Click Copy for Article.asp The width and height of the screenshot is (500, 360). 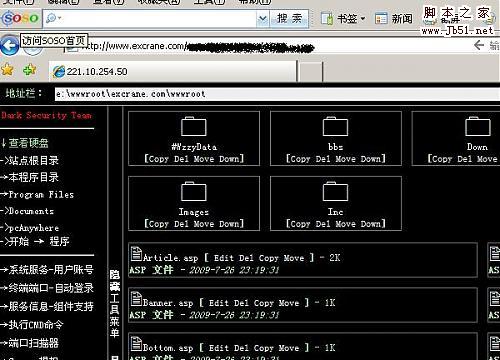269,258
